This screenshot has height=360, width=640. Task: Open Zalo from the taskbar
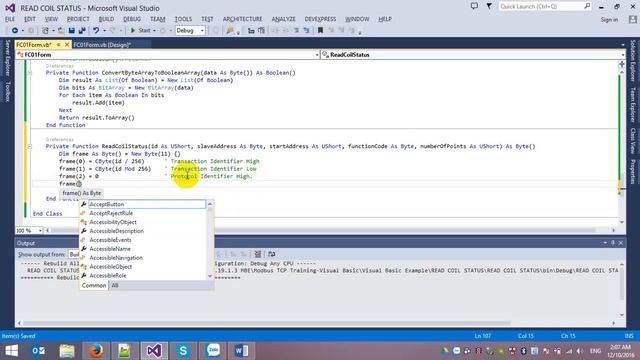click(x=213, y=351)
